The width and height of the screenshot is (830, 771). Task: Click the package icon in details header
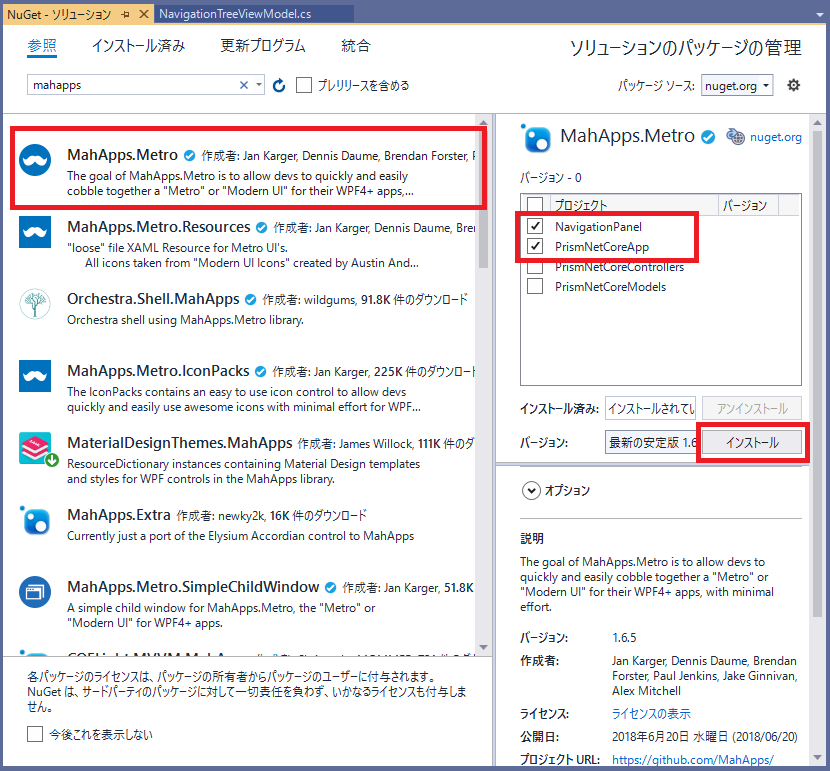pyautogui.click(x=536, y=138)
